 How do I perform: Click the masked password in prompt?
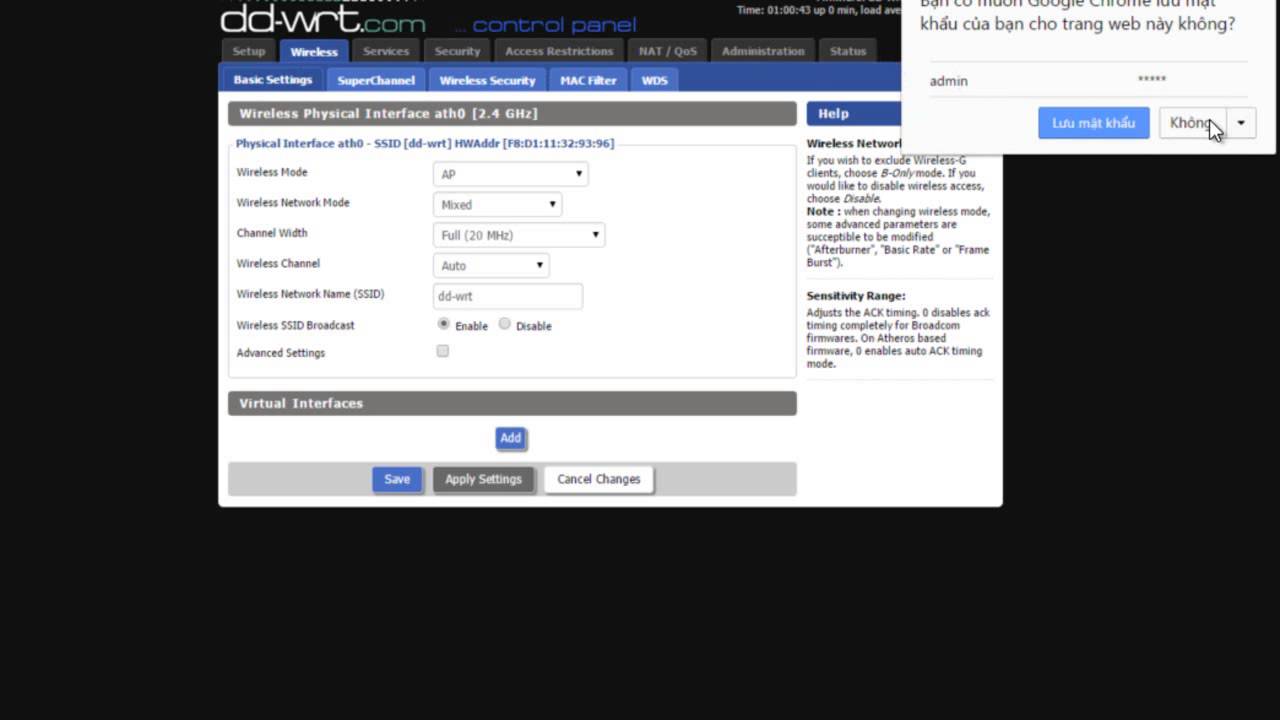pos(1152,79)
